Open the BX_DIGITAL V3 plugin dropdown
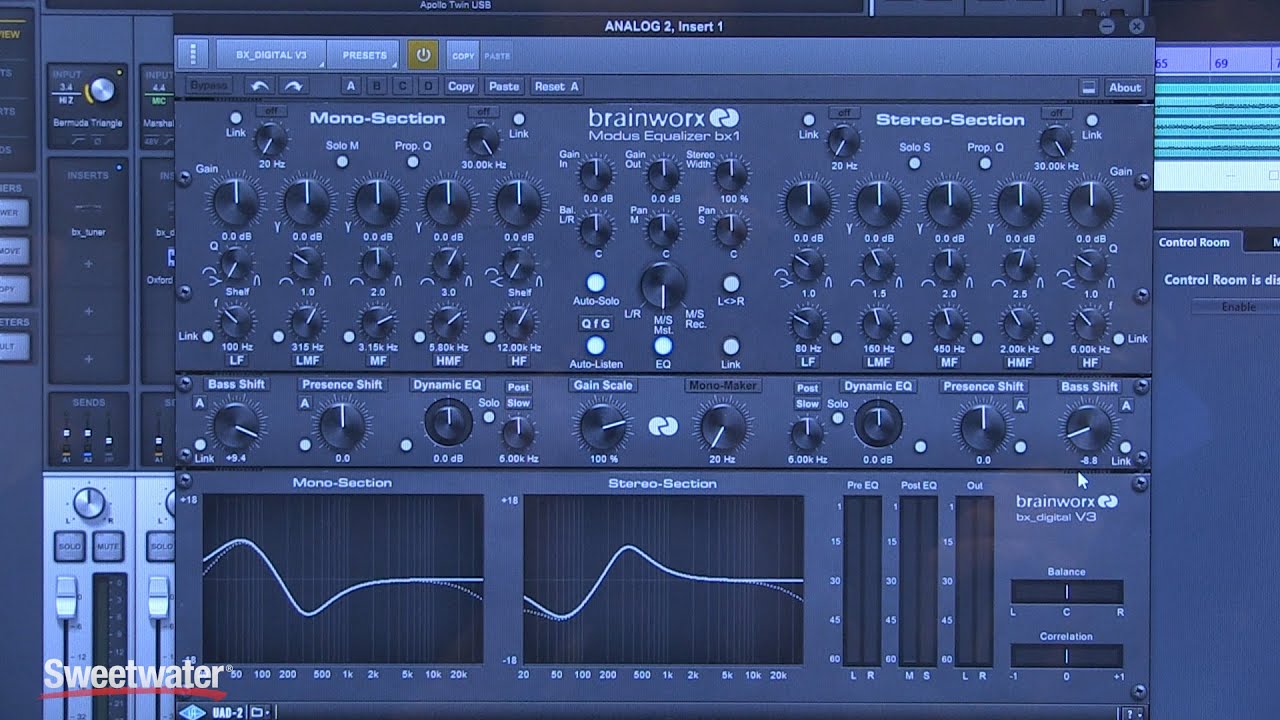This screenshot has height=720, width=1280. (271, 55)
